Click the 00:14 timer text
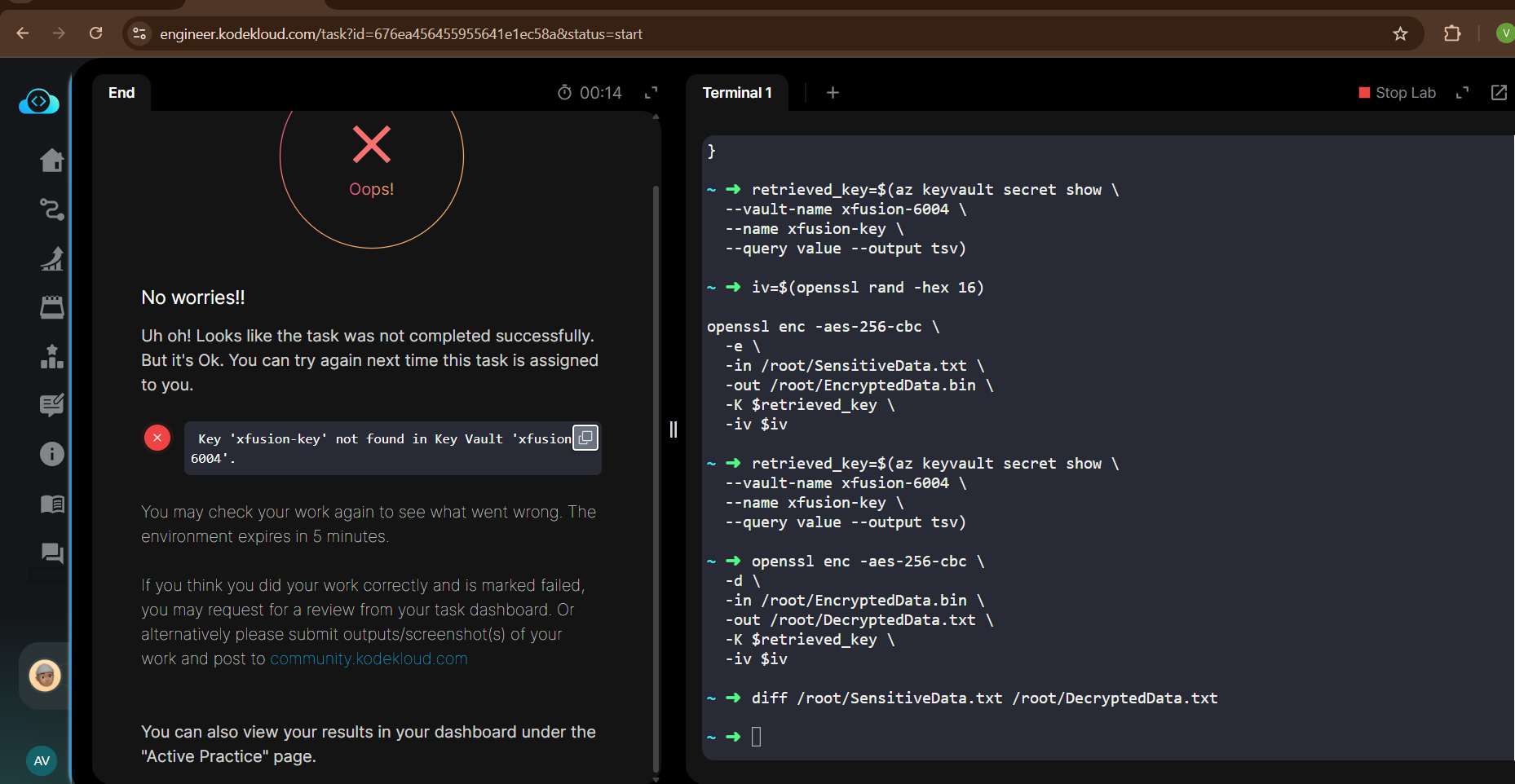The height and width of the screenshot is (784, 1515). coord(600,93)
